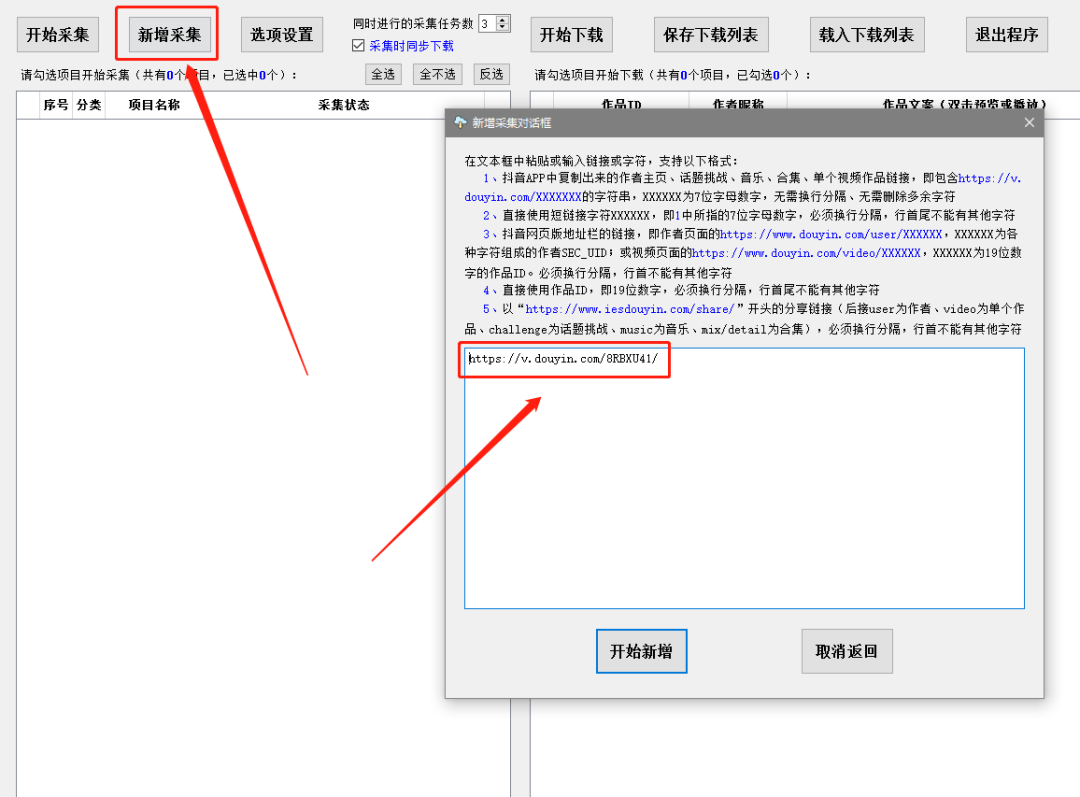The width and height of the screenshot is (1080, 797).
Task: Sort by 序号 column header
Action: [56, 105]
